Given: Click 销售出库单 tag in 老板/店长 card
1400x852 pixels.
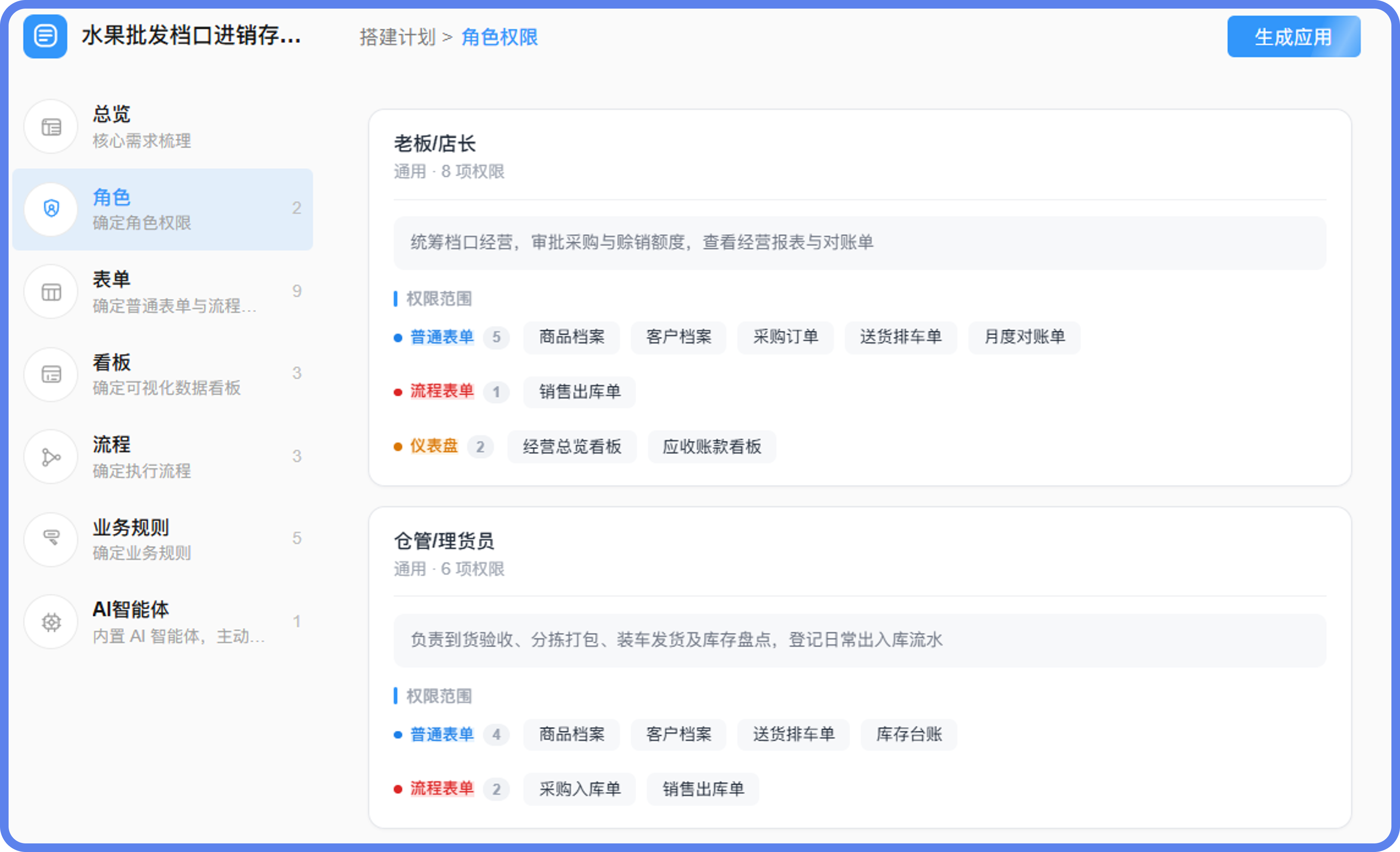Looking at the screenshot, I should [x=580, y=392].
